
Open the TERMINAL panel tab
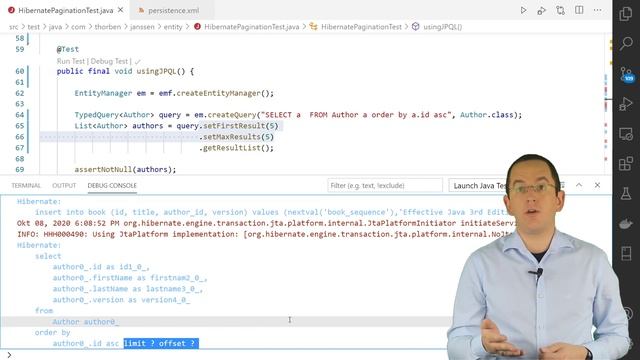click(26, 185)
